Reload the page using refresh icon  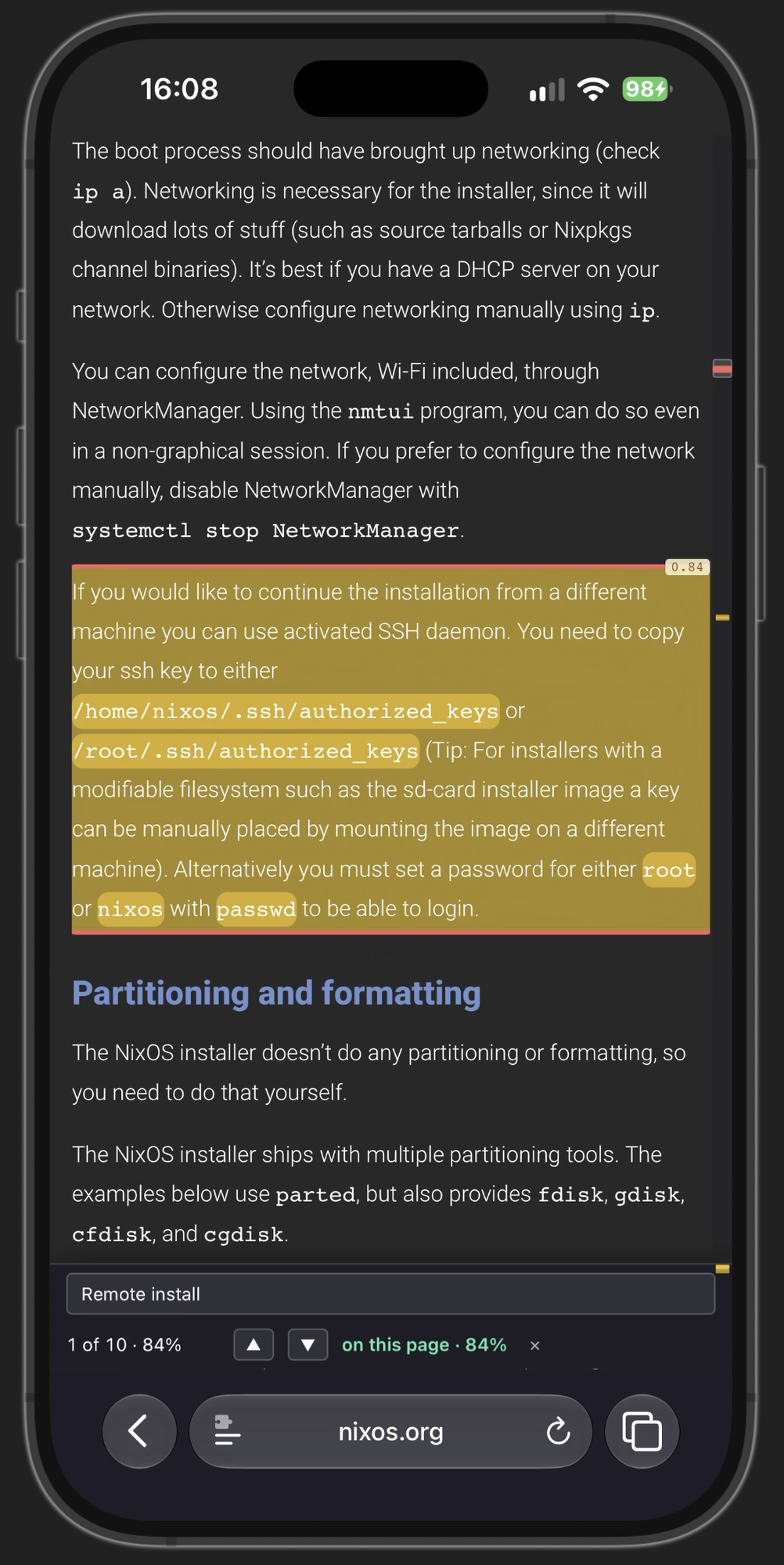click(558, 1432)
